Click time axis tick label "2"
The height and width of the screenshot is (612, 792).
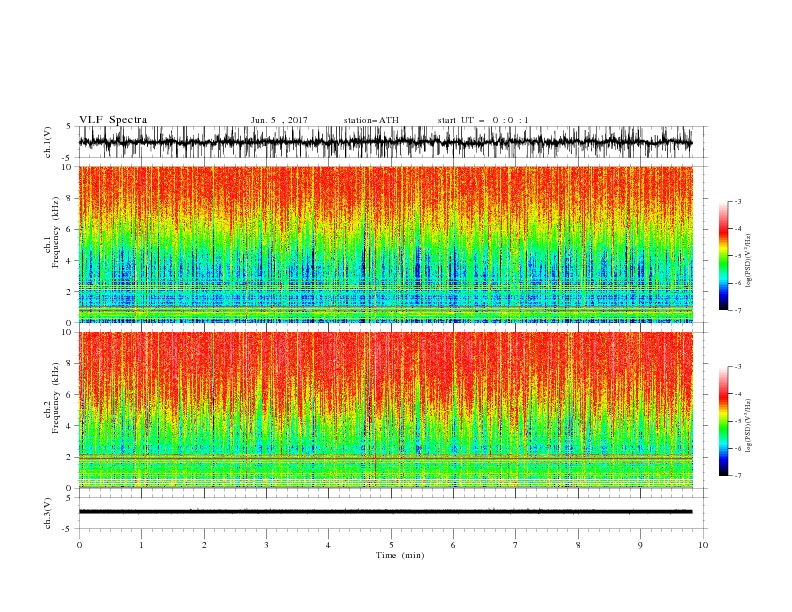(x=204, y=545)
